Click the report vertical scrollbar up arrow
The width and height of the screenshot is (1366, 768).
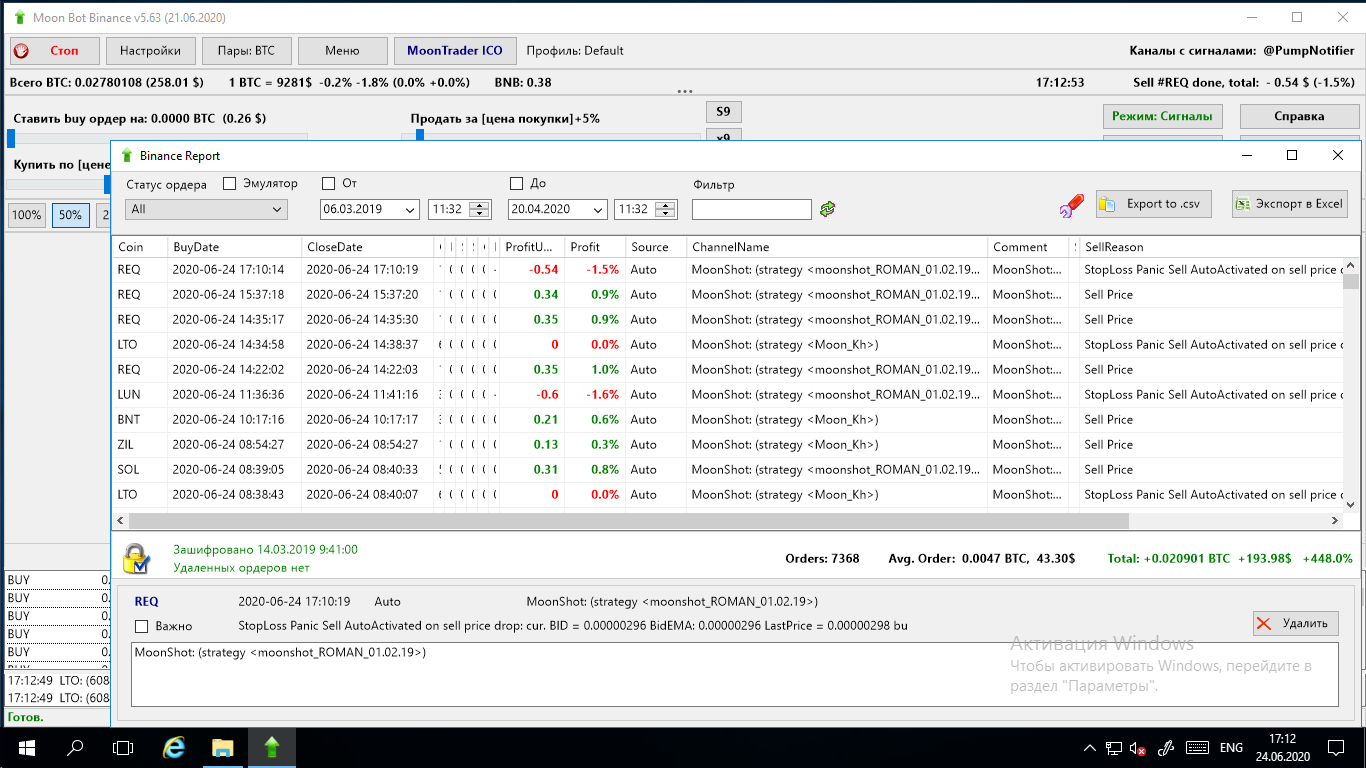click(x=1351, y=266)
